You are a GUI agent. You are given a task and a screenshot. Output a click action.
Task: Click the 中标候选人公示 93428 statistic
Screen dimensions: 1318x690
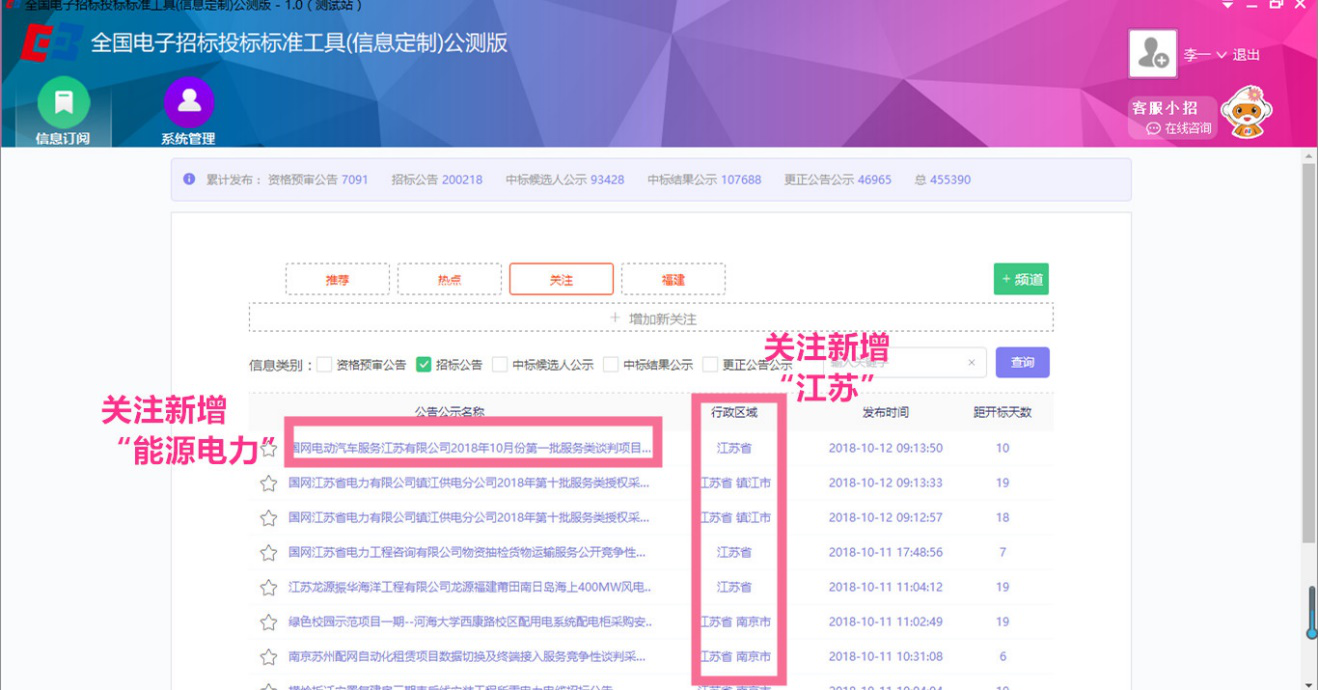pyautogui.click(x=565, y=180)
